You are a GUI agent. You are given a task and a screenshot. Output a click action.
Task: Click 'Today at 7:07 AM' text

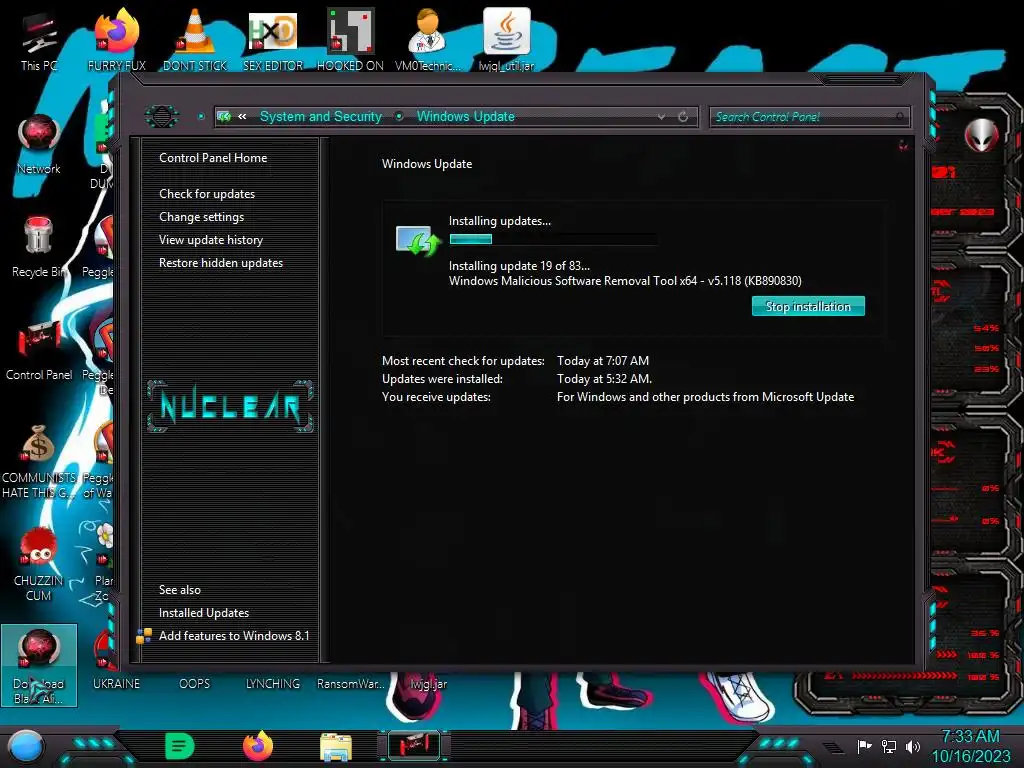(x=603, y=360)
